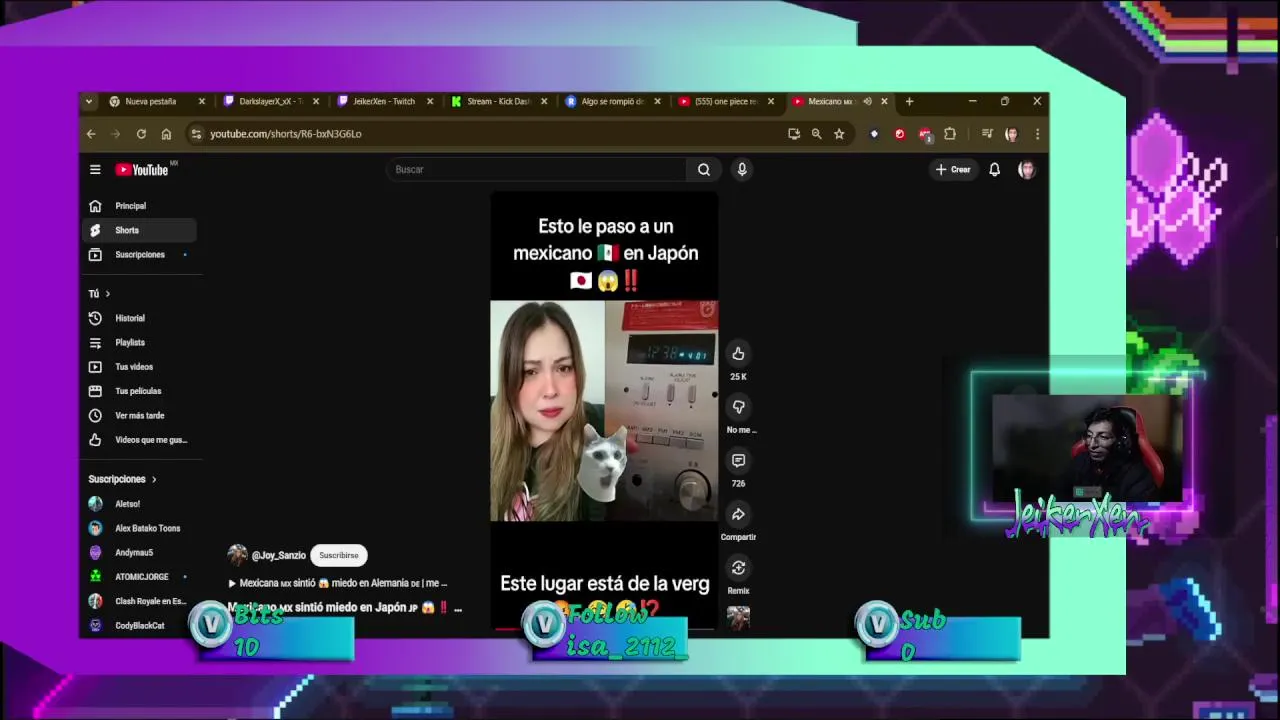The width and height of the screenshot is (1280, 720).
Task: Switch to the JeikerXen - Twitch tab
Action: pyautogui.click(x=383, y=101)
